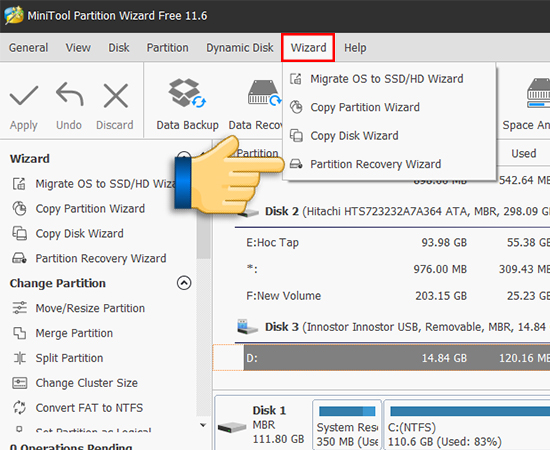This screenshot has width=550, height=450.
Task: Click sidebar Migrate OS to SSD/HD icon
Action: pos(19,183)
